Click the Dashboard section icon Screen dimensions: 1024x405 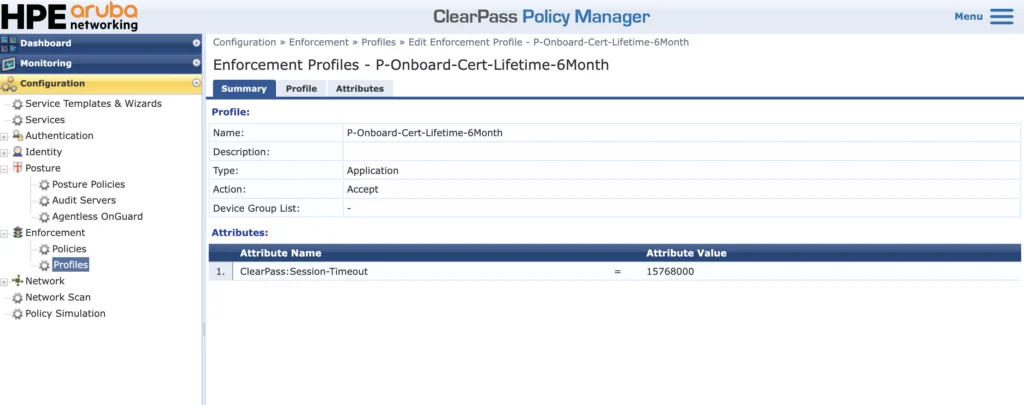pyautogui.click(x=8, y=43)
